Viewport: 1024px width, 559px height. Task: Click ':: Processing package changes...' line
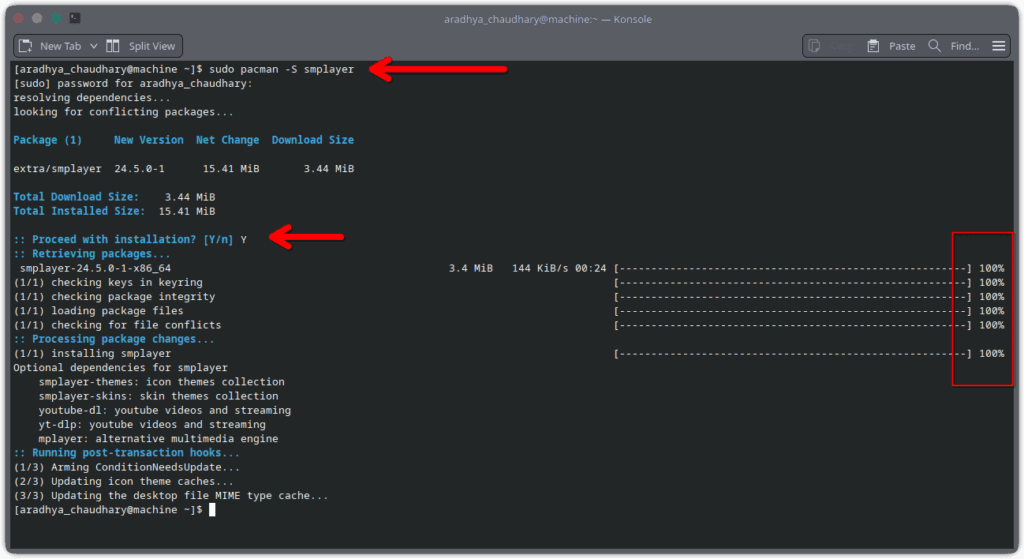tap(114, 340)
